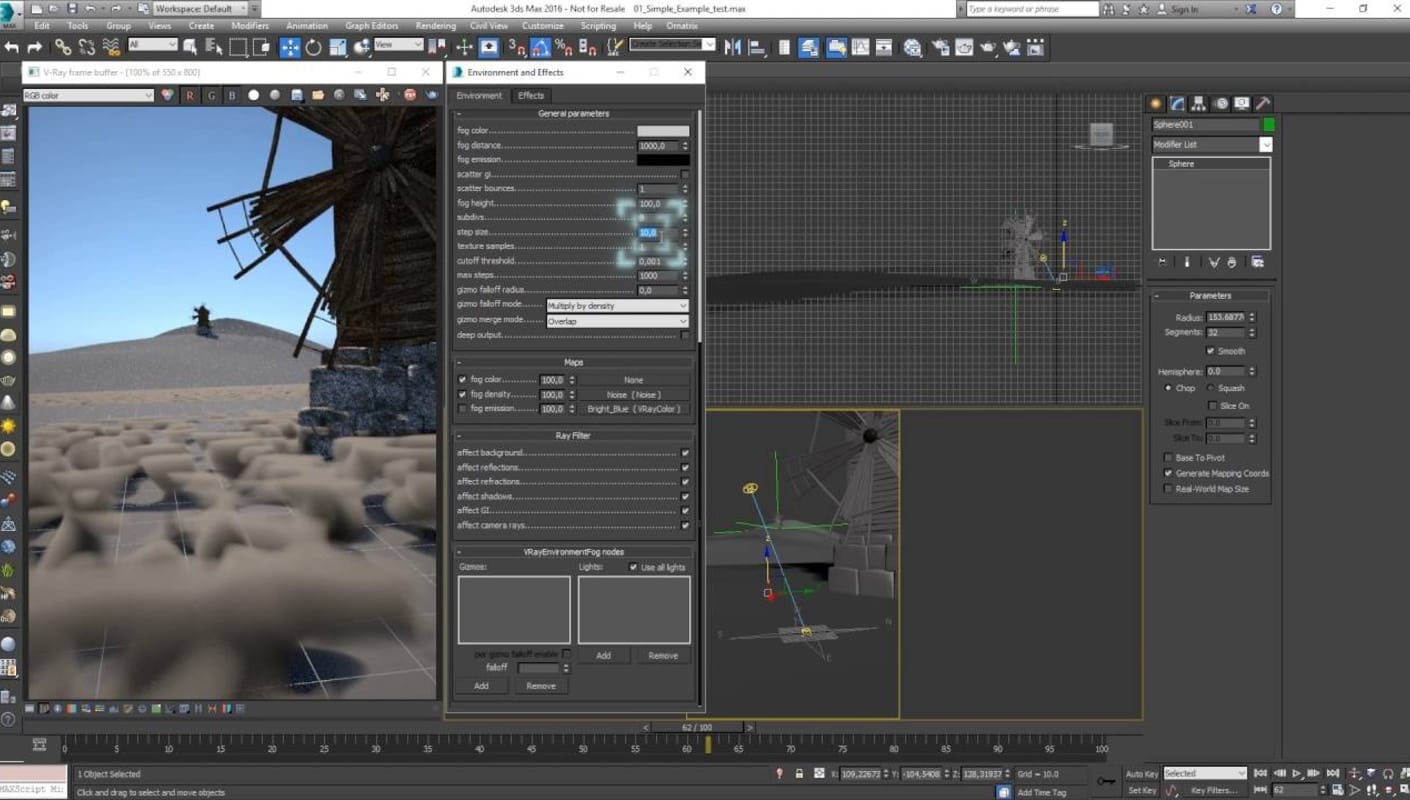This screenshot has height=800, width=1410.
Task: Open the Rendering menu
Action: click(x=435, y=26)
